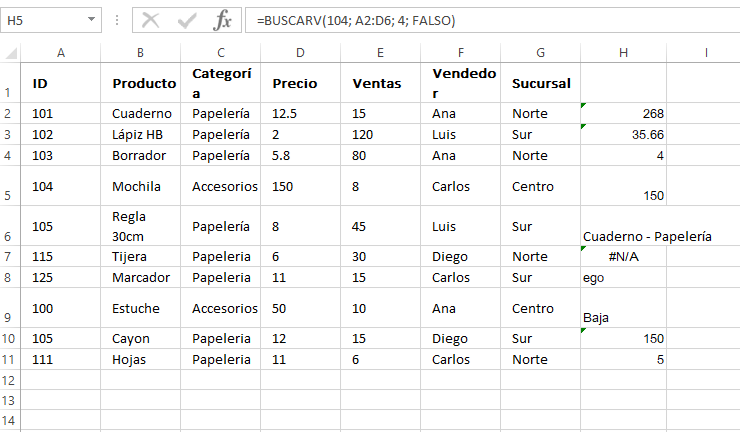Viewport: 740px width, 432px height.
Task: Select row 7 header
Action: click(x=9, y=256)
